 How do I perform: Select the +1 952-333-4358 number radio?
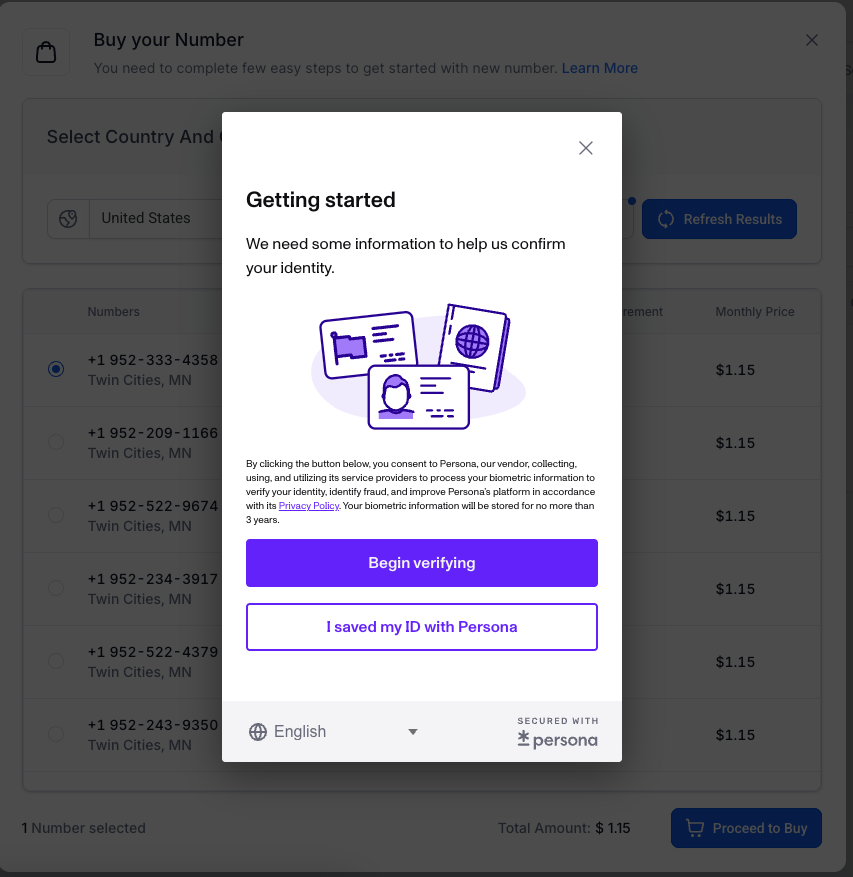[56, 369]
